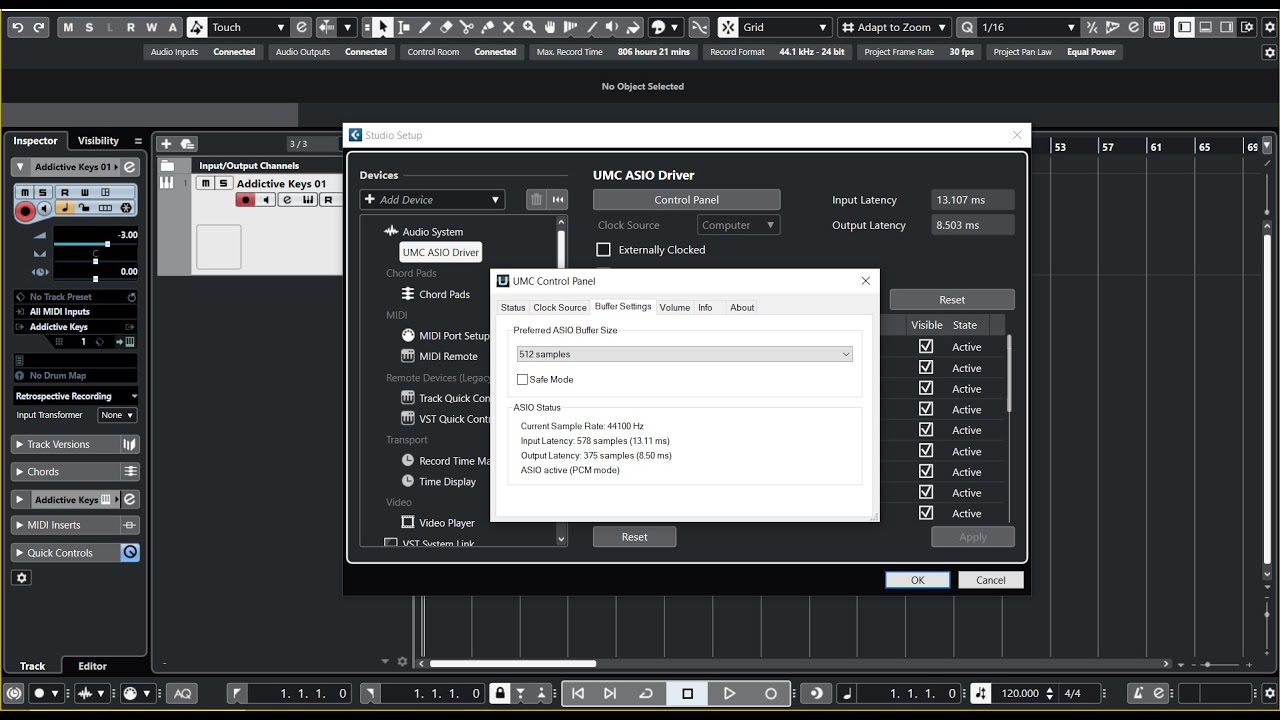Select the Glue tool
1280x720 pixels.
click(488, 27)
